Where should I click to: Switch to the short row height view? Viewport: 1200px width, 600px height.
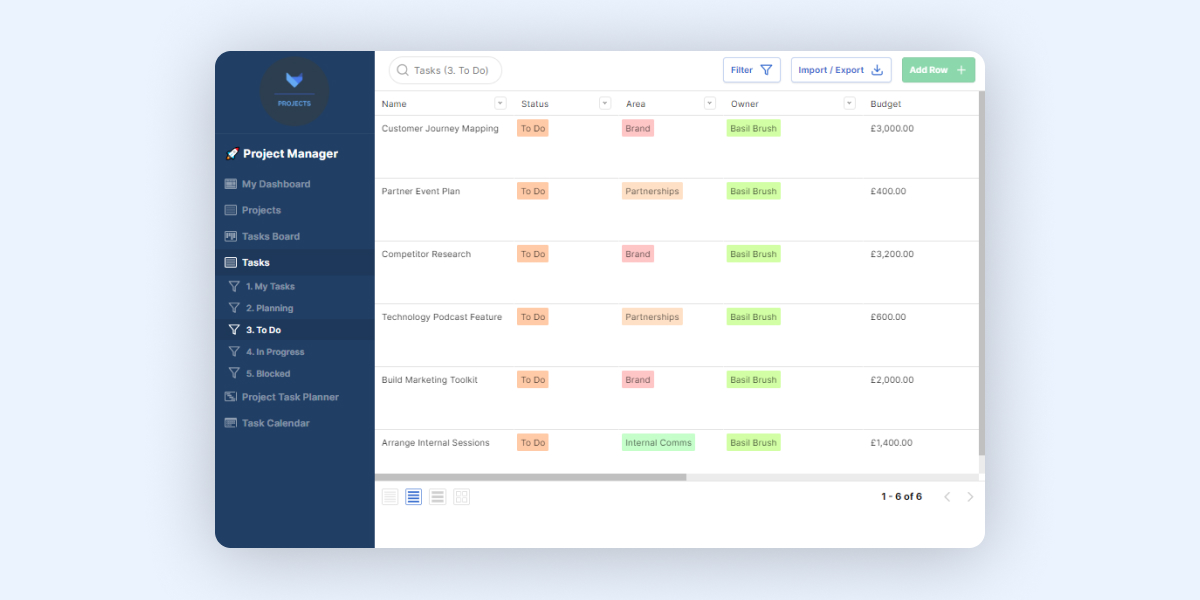tap(389, 496)
